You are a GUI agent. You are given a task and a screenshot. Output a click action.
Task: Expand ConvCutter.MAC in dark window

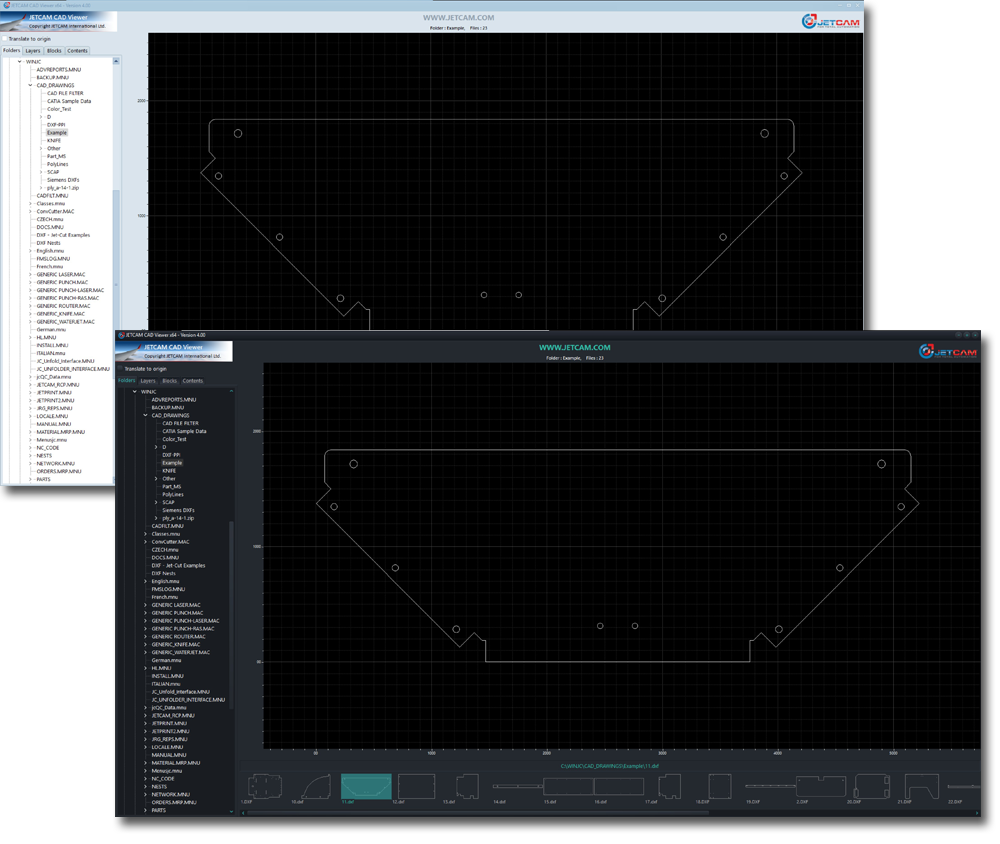point(145,542)
